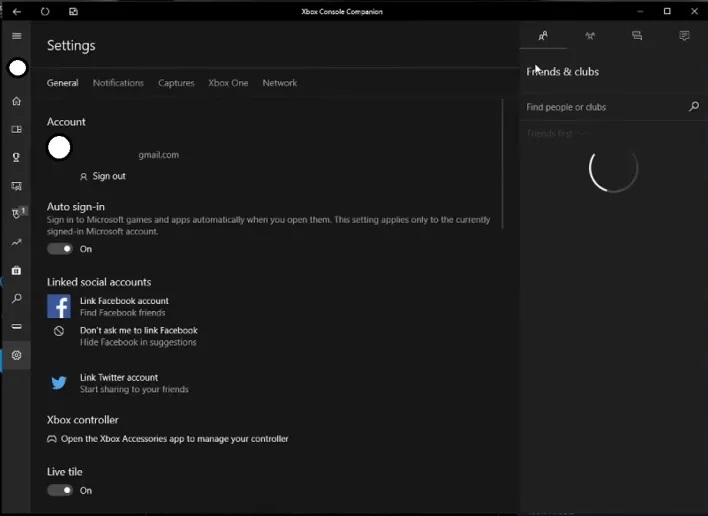Choose Don't ask me to link Facebook
Screen dimensions: 708x516
(x=139, y=330)
